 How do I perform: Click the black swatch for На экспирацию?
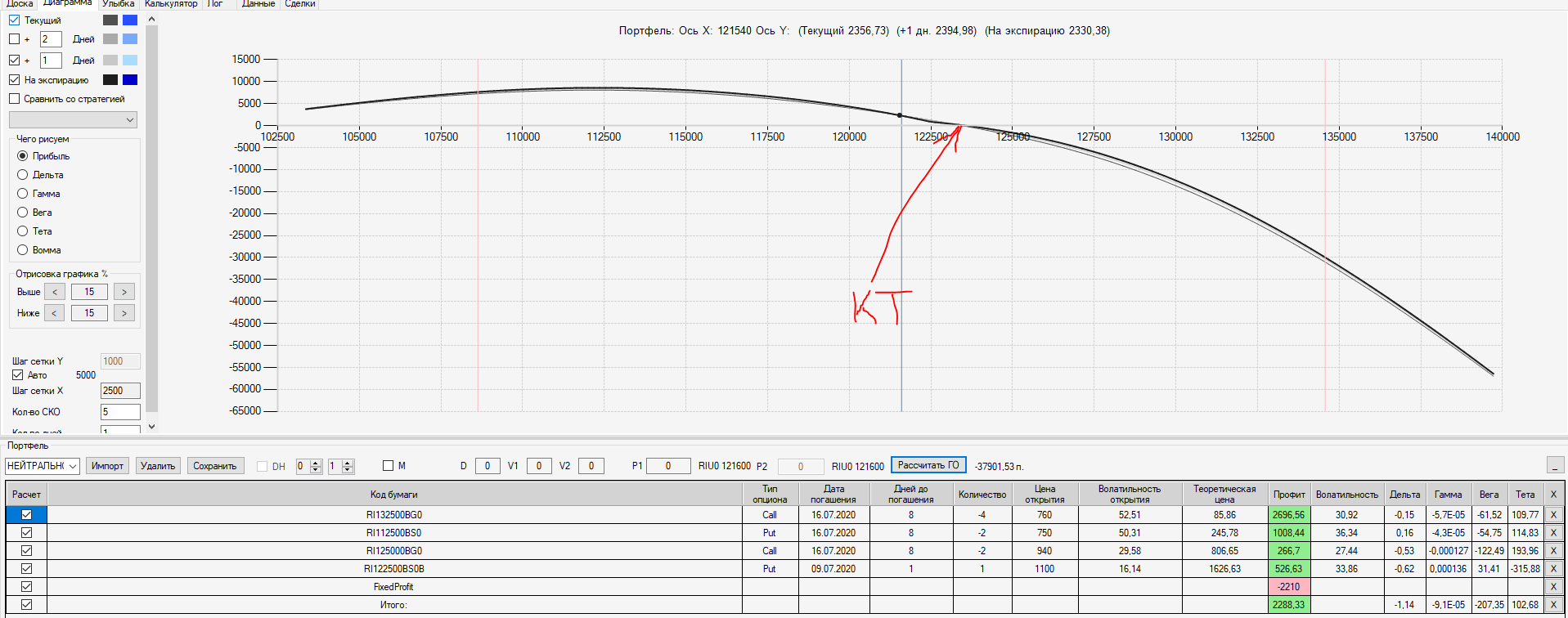pos(110,79)
